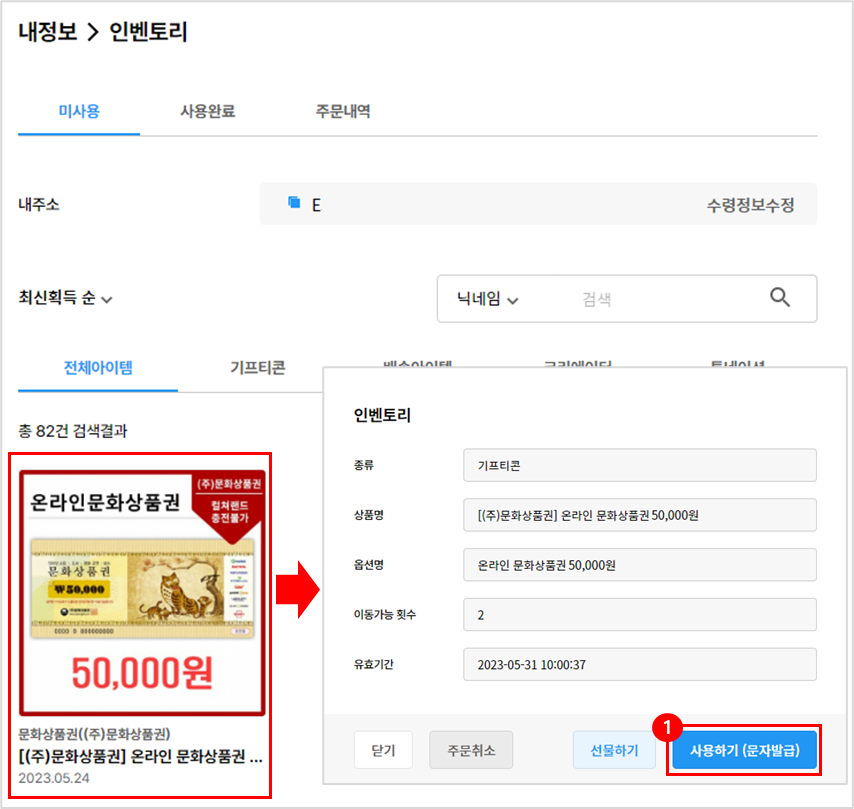Switch to the 사용완료 tab
Image resolution: width=854 pixels, height=809 pixels.
tap(208, 111)
